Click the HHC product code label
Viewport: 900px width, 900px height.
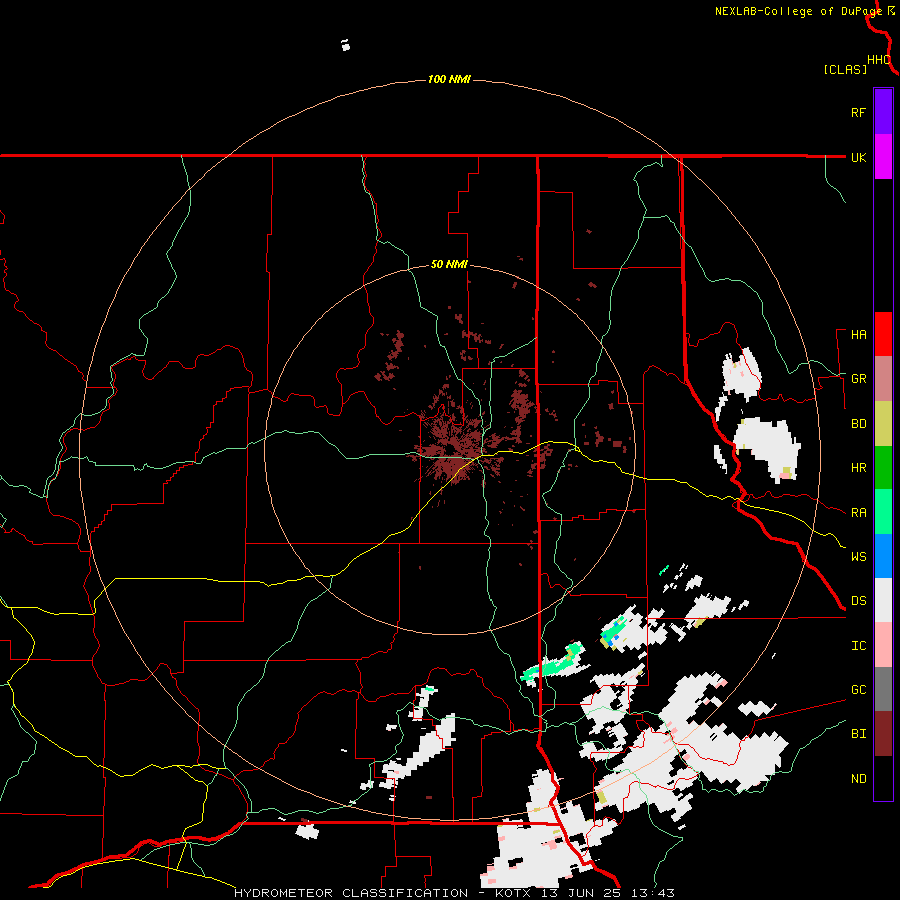coord(879,60)
